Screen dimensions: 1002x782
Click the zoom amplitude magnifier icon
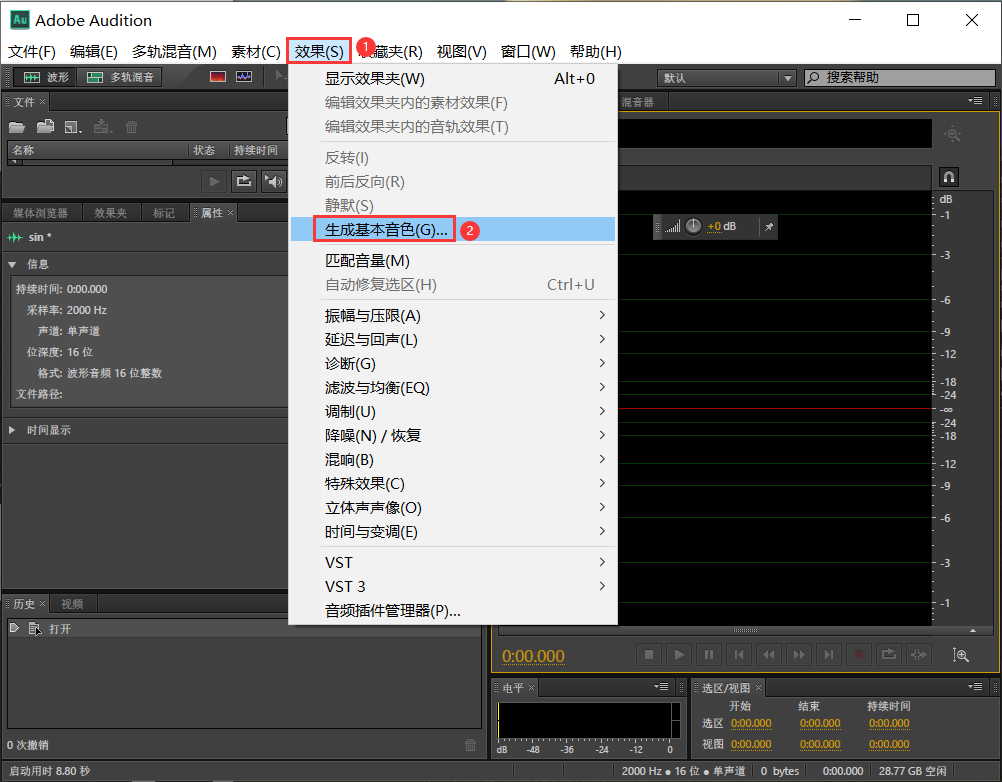point(960,655)
